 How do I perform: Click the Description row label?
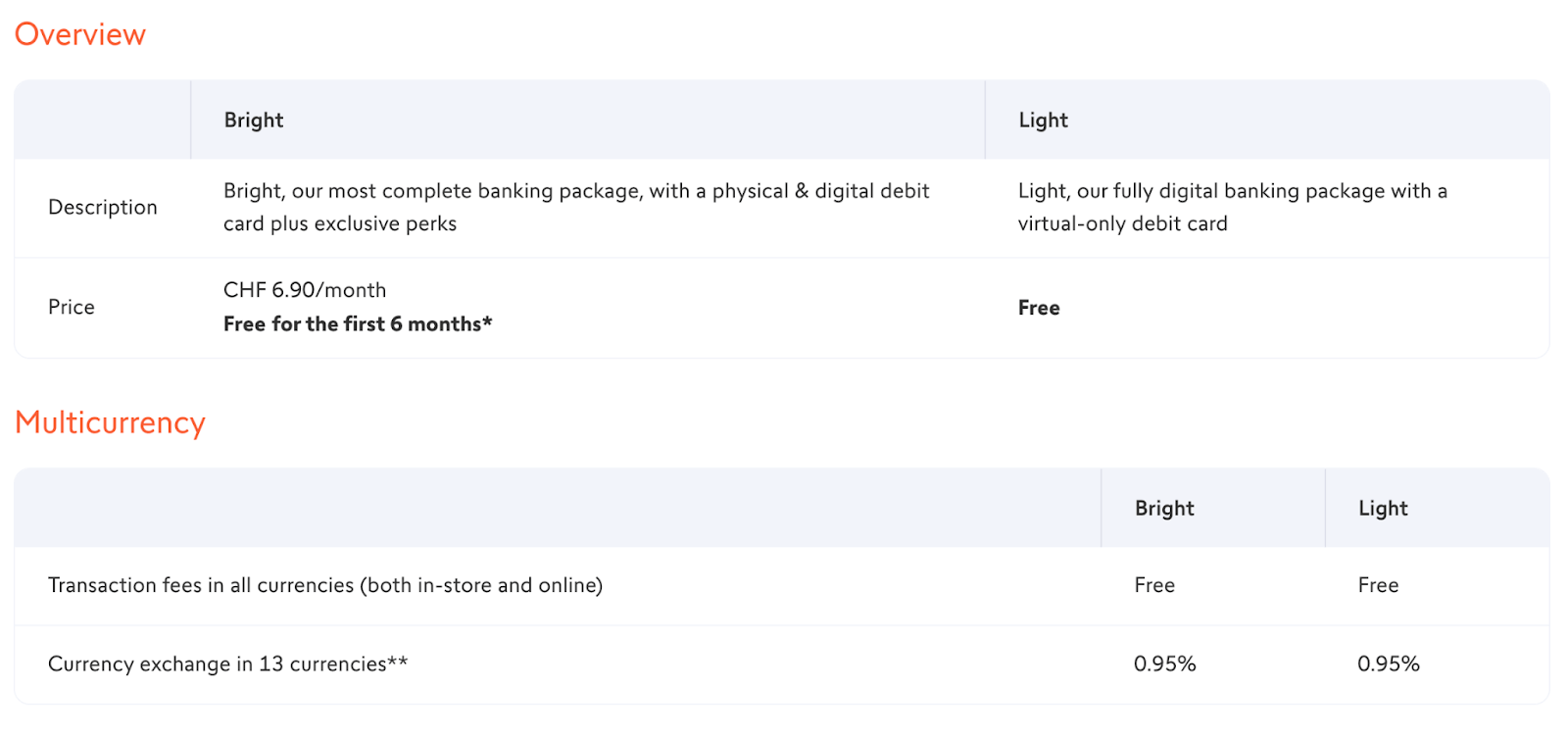coord(103,207)
